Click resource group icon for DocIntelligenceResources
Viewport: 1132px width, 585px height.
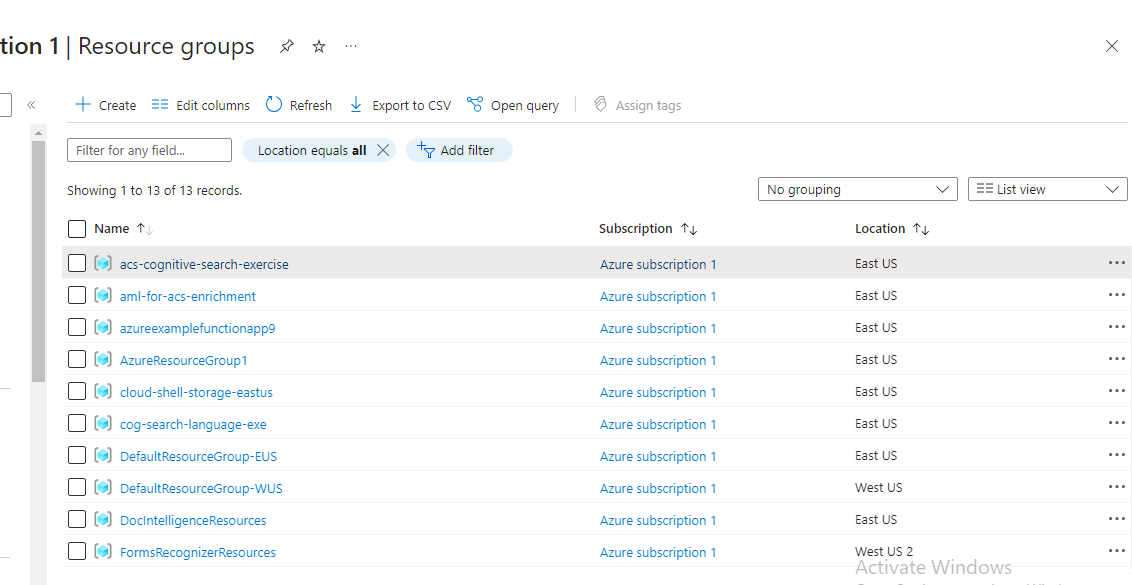(x=103, y=519)
